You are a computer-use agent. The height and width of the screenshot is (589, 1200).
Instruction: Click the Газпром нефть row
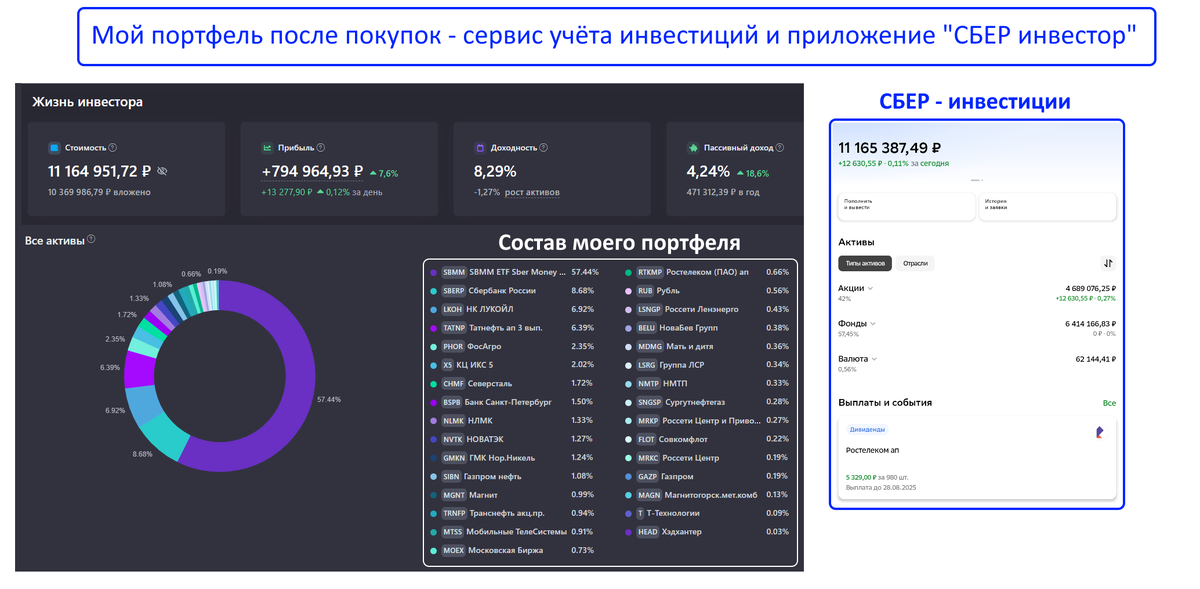(x=513, y=476)
